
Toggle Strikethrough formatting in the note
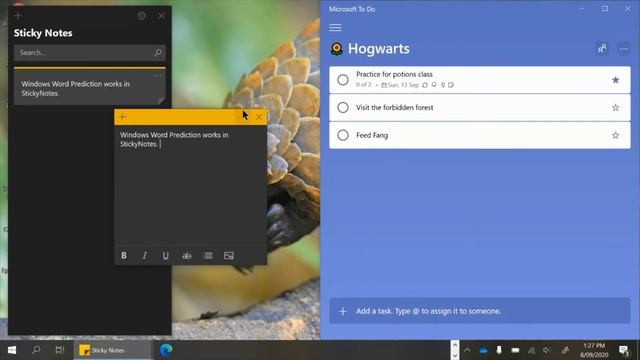187,256
